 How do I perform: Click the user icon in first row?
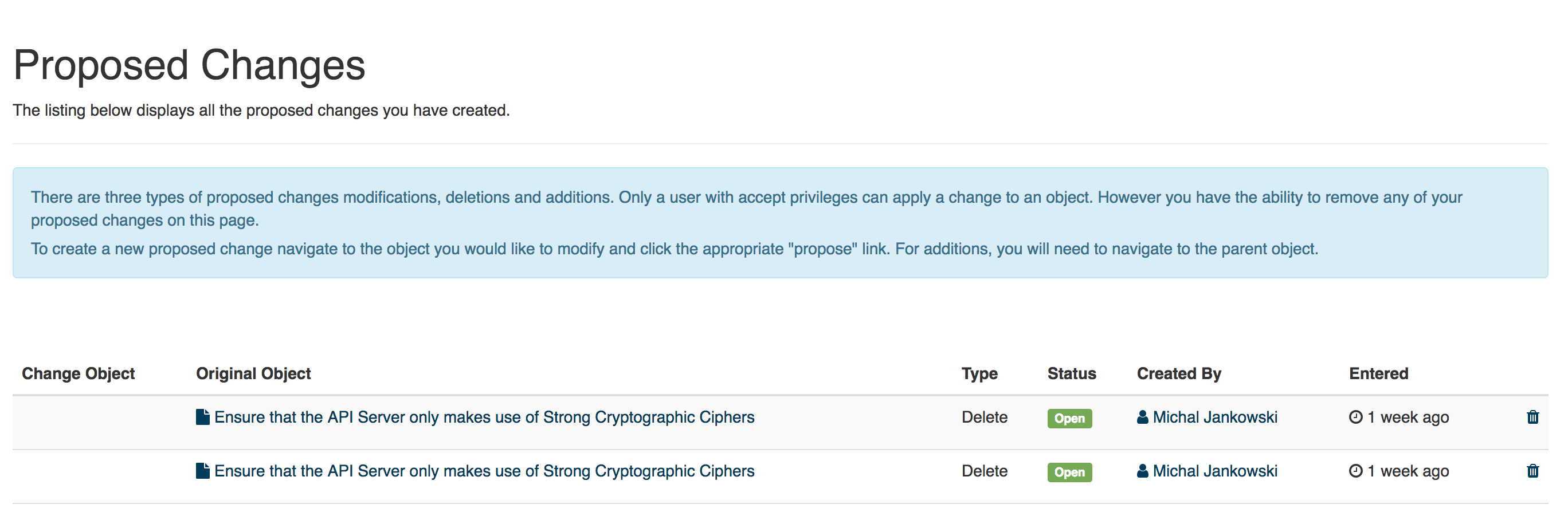point(1143,416)
